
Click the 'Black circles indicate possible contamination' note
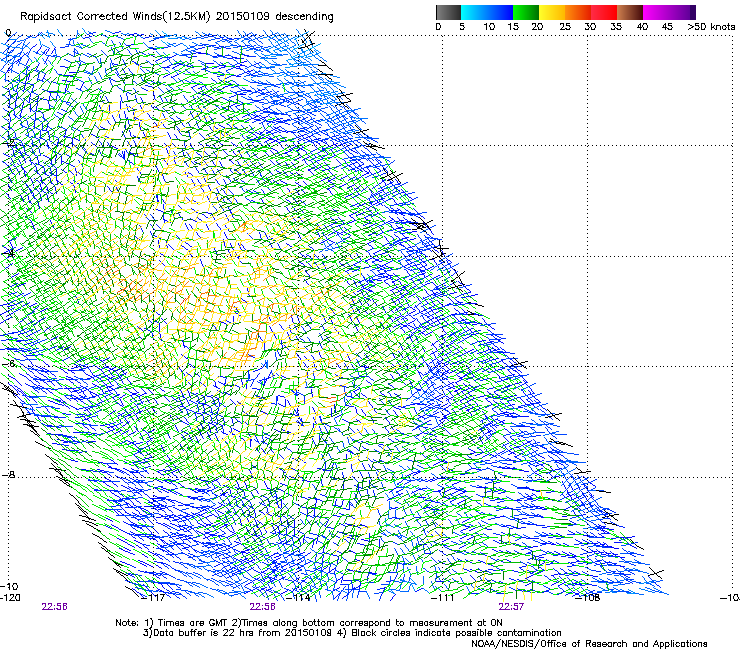point(456,633)
